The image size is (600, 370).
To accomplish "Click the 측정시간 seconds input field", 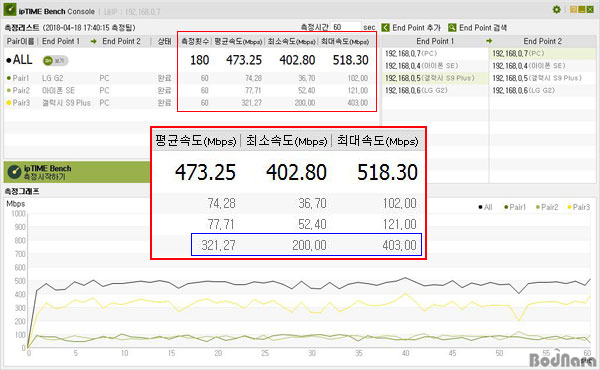I will [346, 28].
